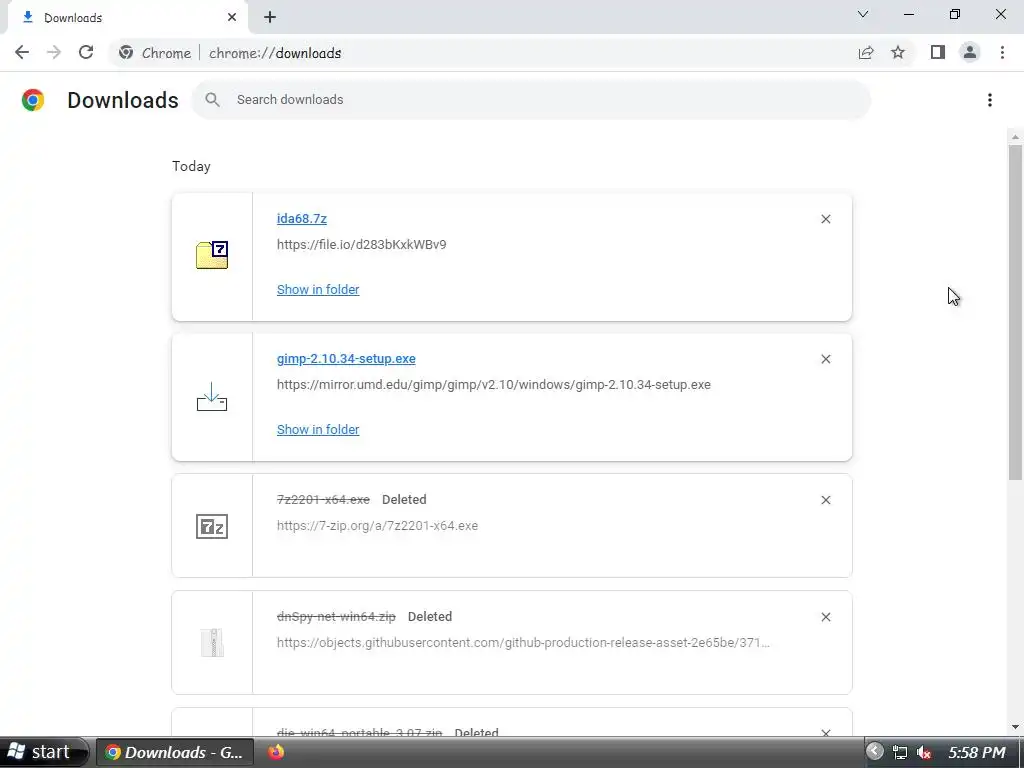The image size is (1024, 768).
Task: Click the scrollbar up arrow
Action: pos(1015,137)
